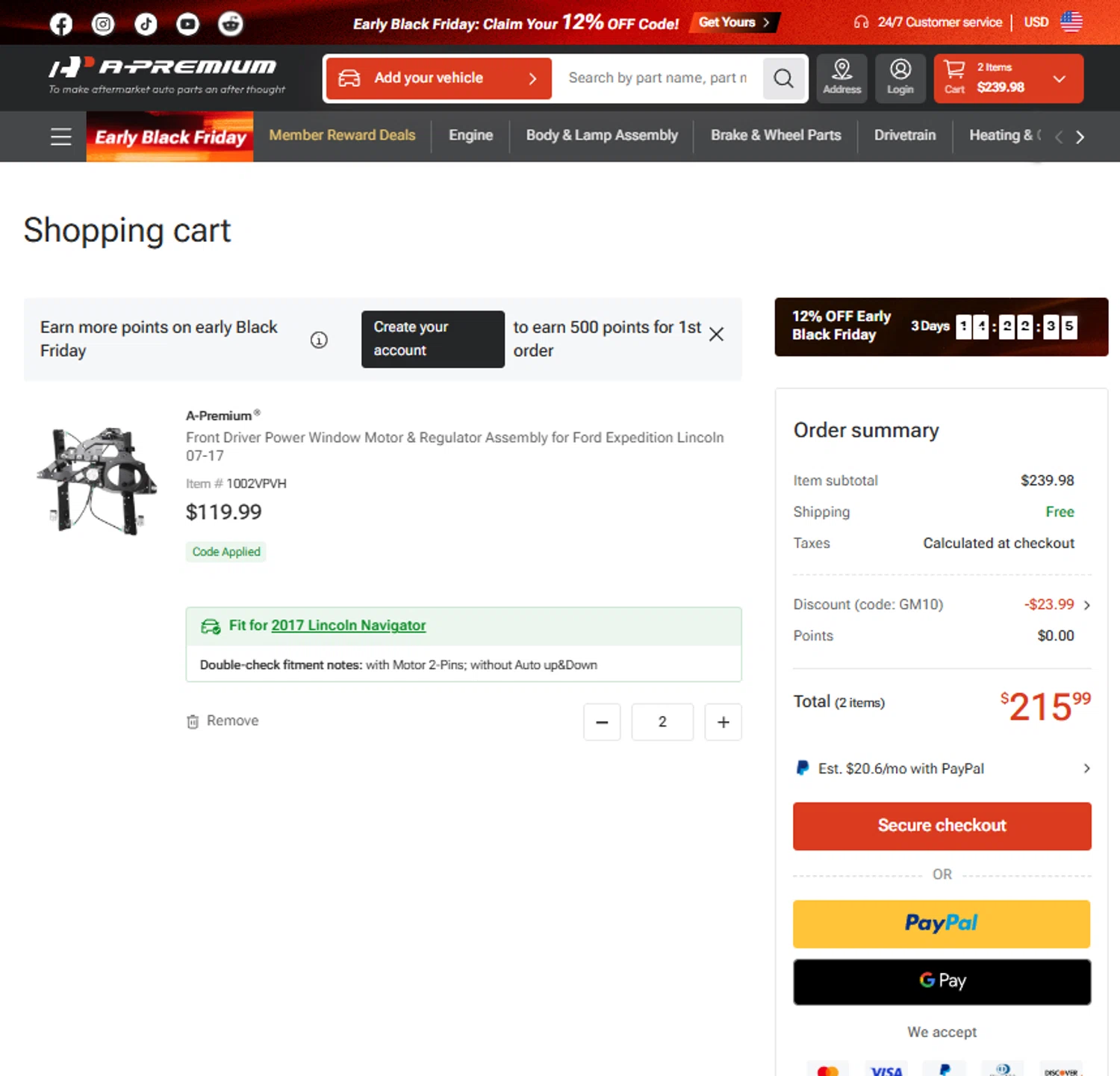The width and height of the screenshot is (1120, 1076).
Task: Click the points info circle icon
Action: (x=319, y=340)
